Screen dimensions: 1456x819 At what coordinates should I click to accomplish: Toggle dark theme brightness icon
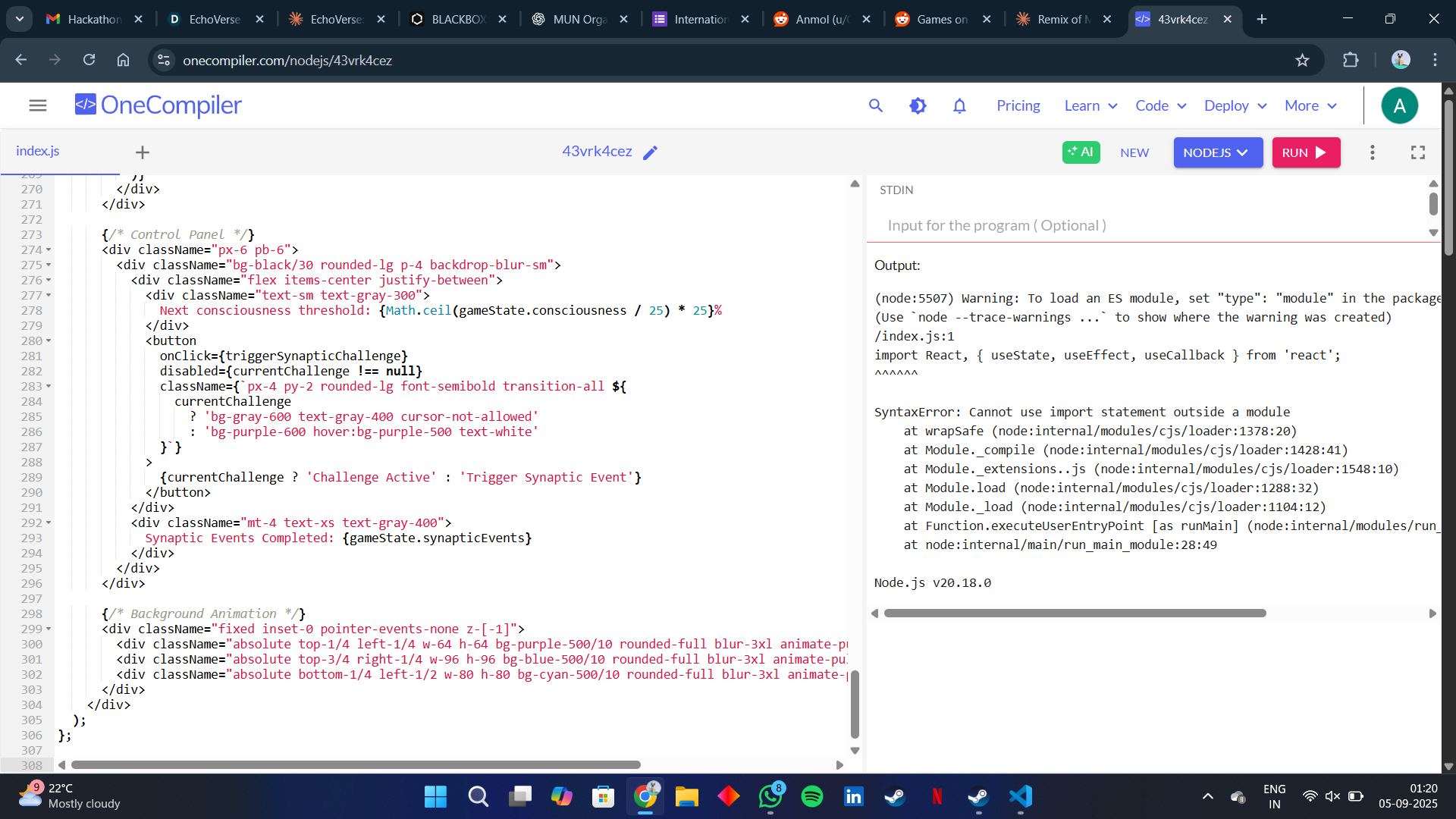[918, 105]
